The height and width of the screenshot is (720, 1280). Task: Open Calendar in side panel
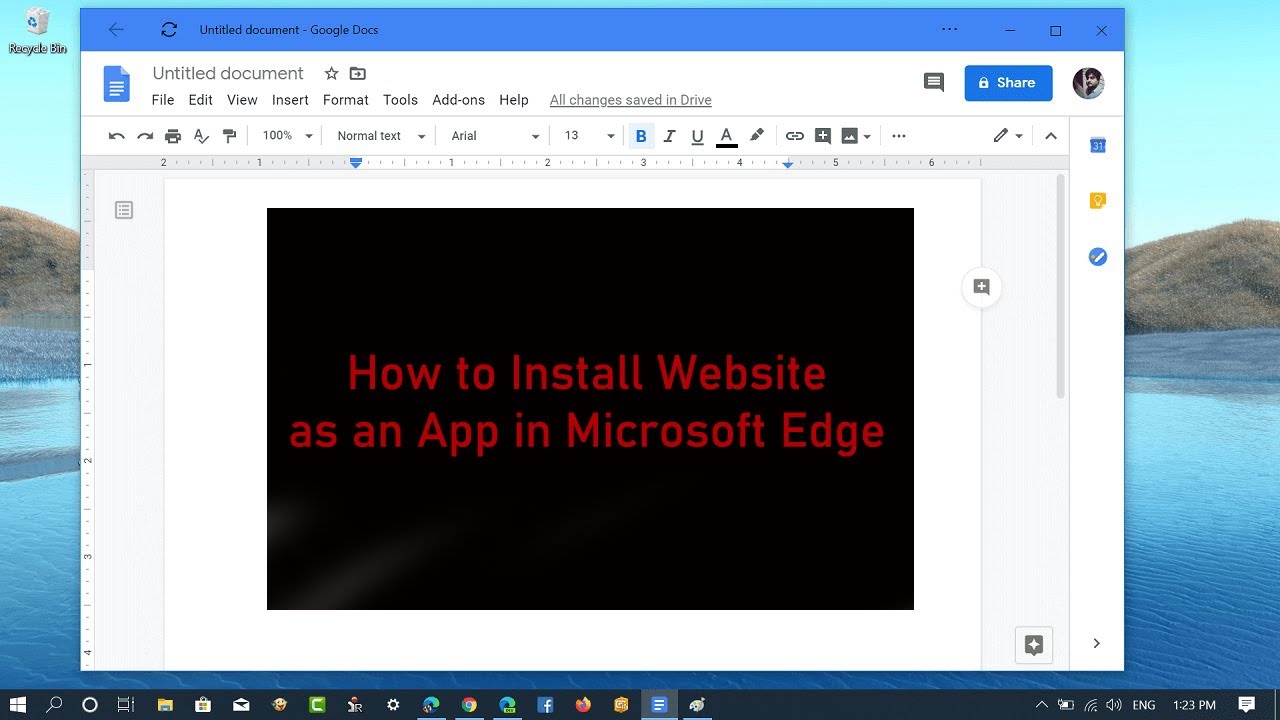point(1098,146)
